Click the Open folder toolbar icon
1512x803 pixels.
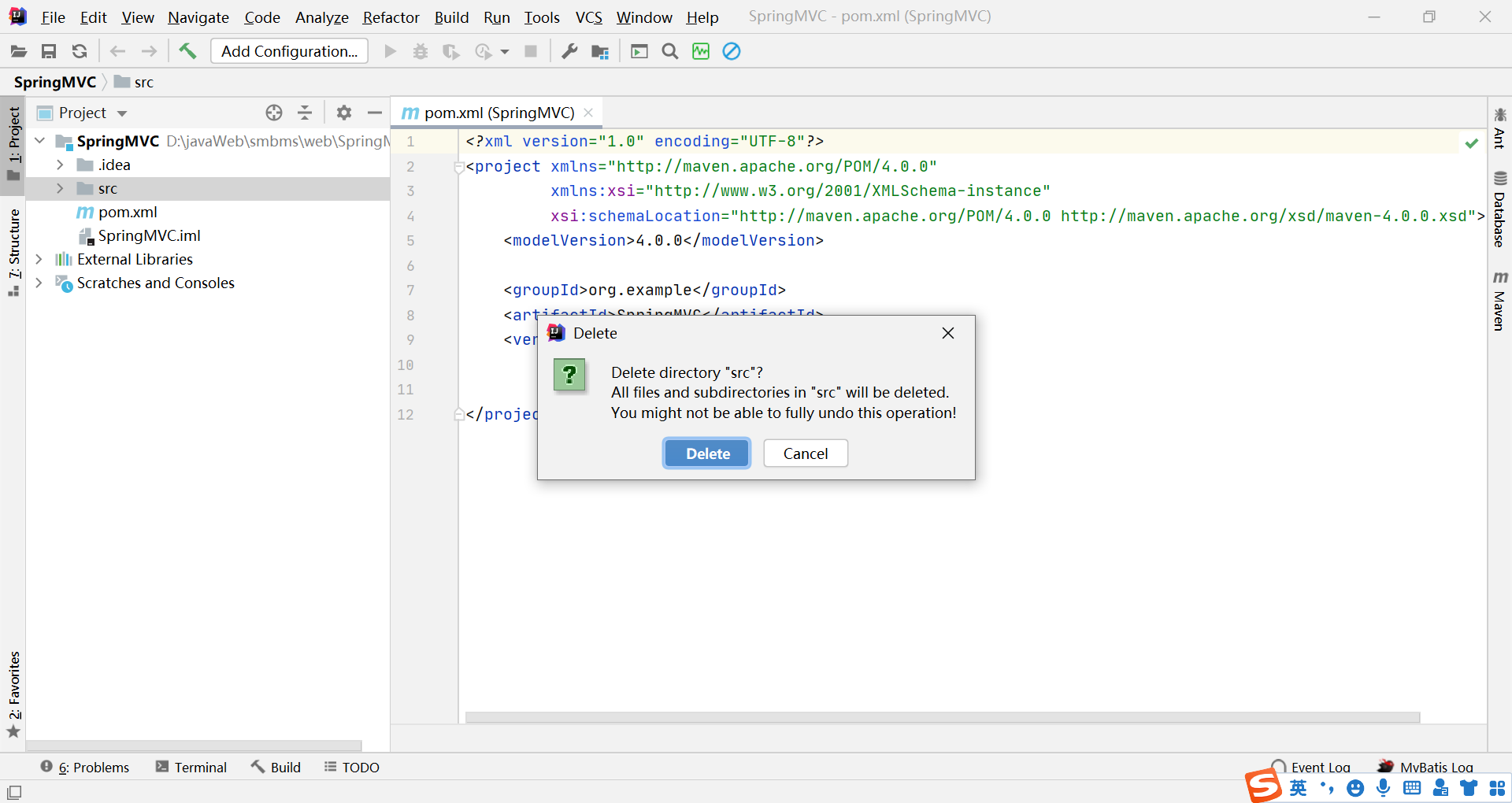(19, 51)
